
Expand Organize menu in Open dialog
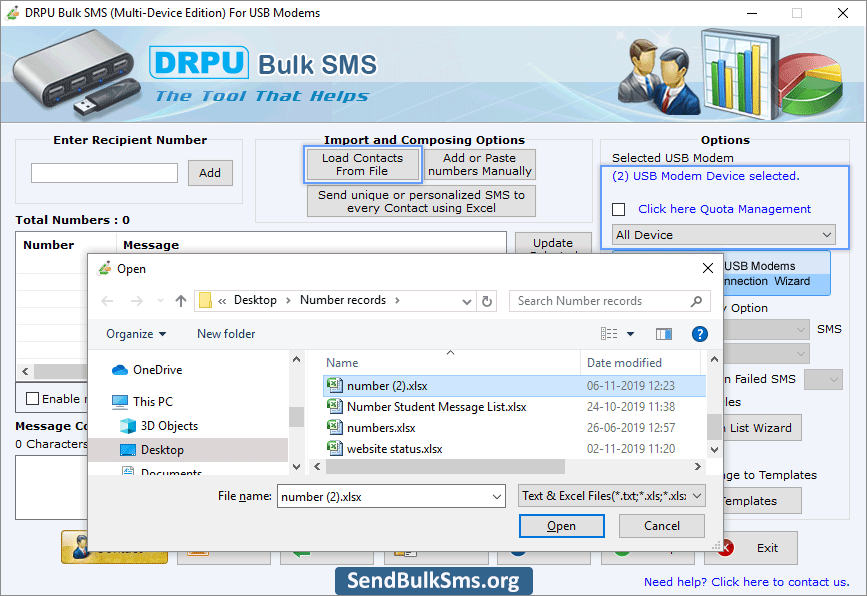pos(136,334)
